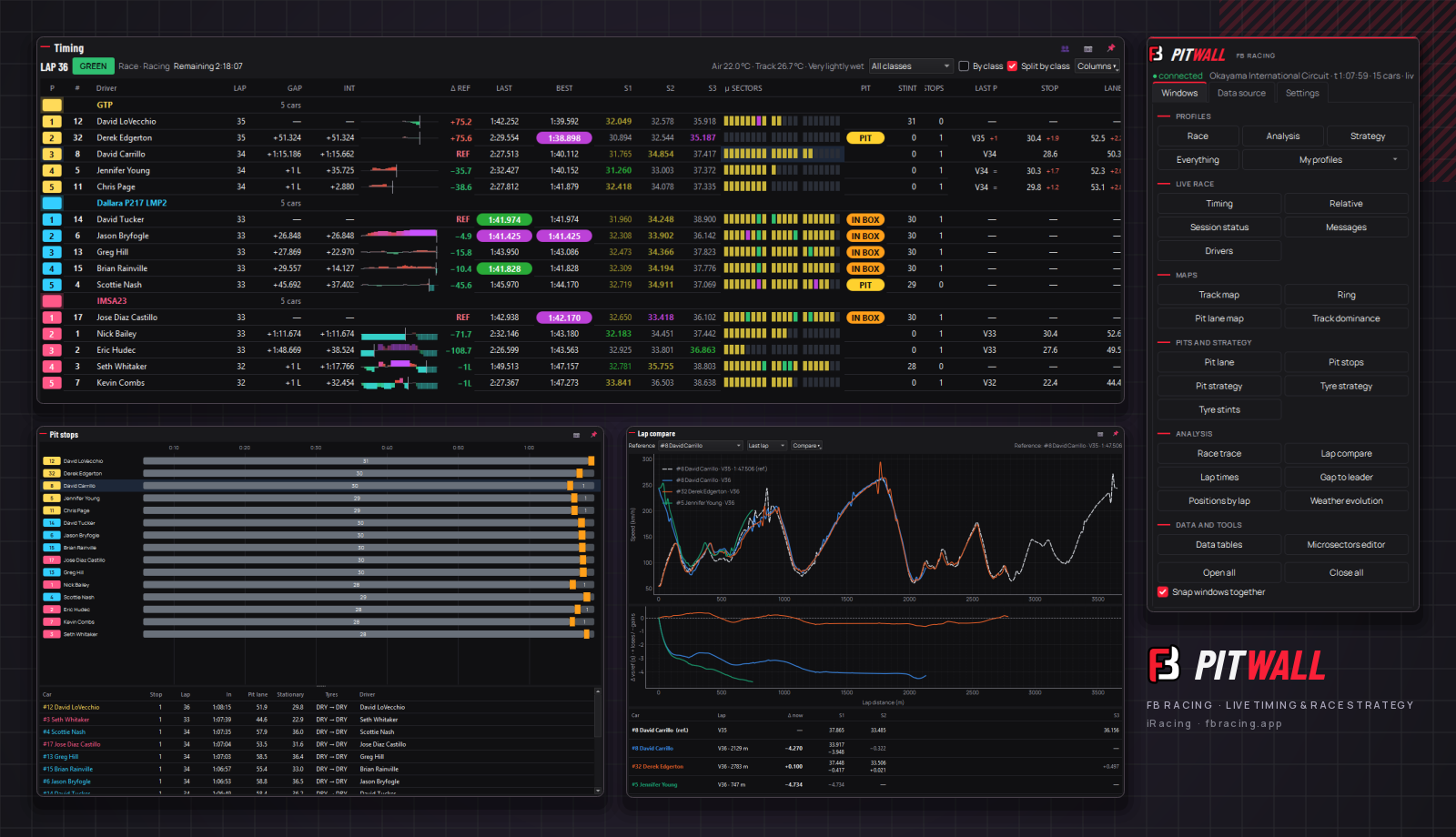Click the Close all button
1456x837 pixels.
pos(1346,573)
